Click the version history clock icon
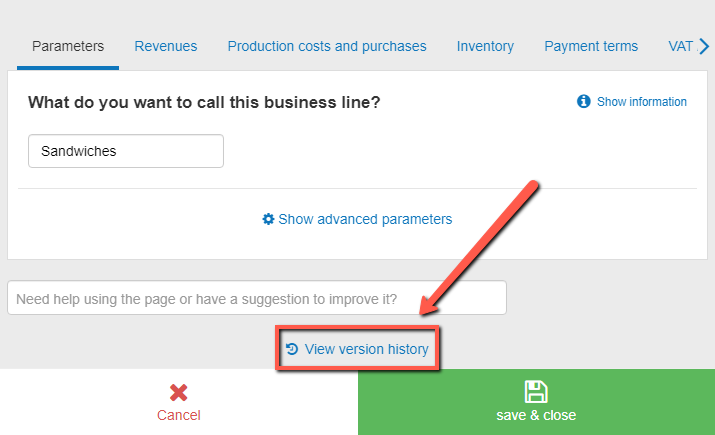 (292, 349)
